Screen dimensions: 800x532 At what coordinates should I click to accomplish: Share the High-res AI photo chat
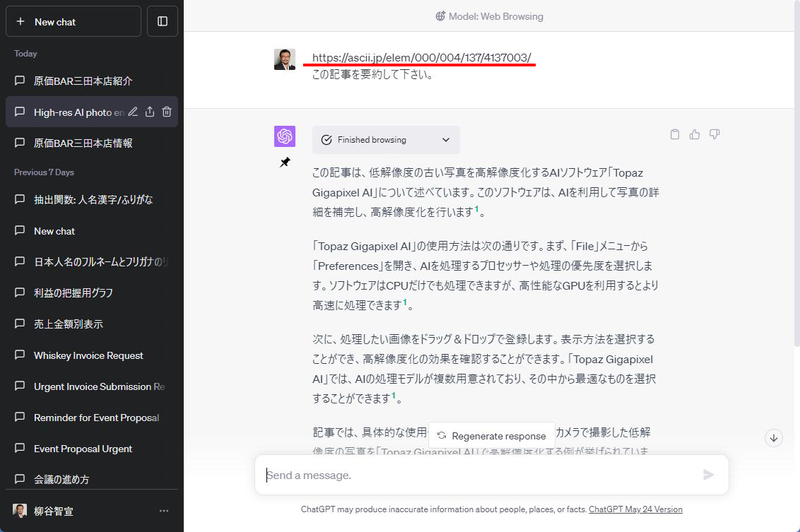149,112
